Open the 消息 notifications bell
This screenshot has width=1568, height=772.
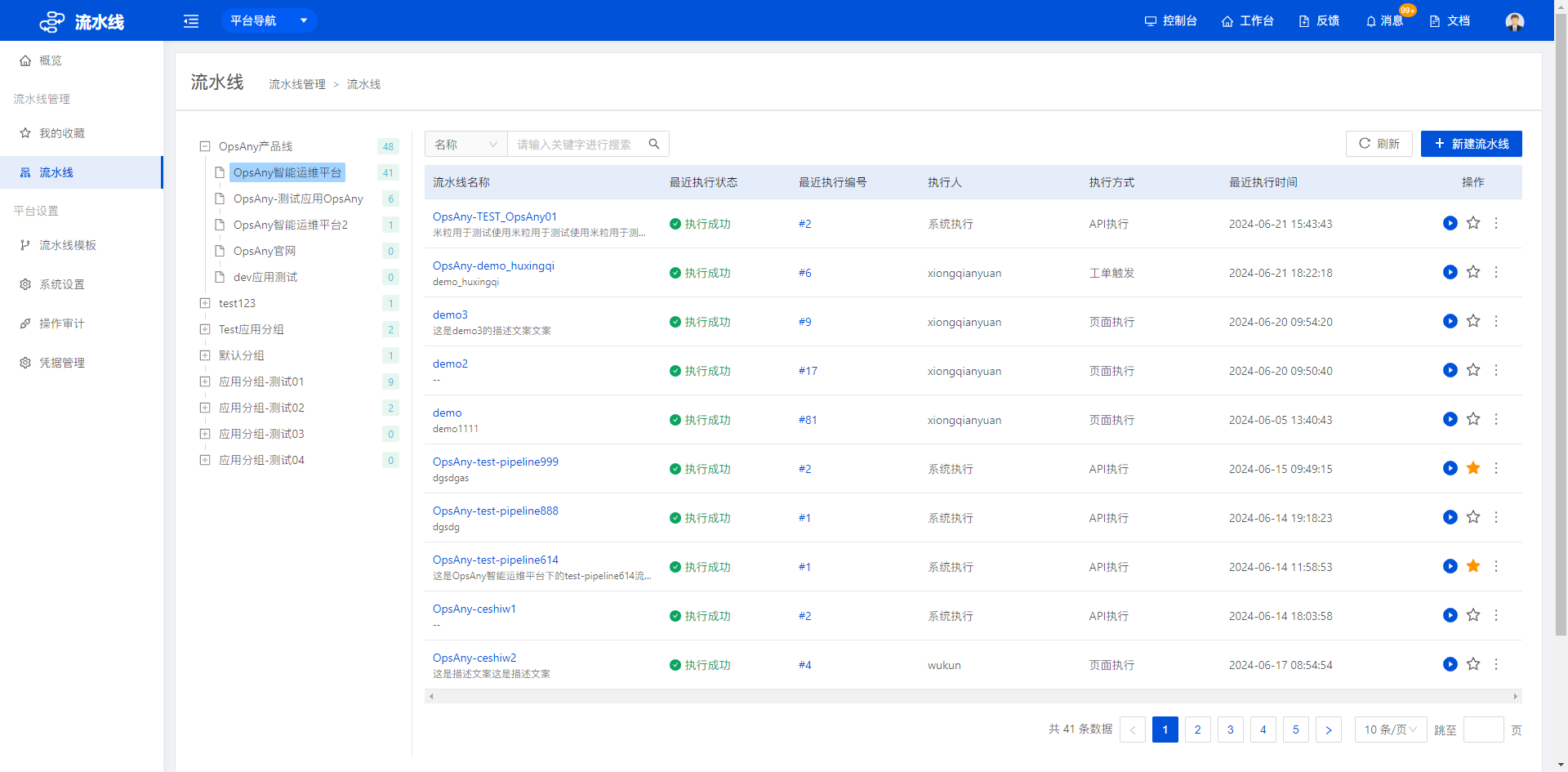tap(1384, 20)
